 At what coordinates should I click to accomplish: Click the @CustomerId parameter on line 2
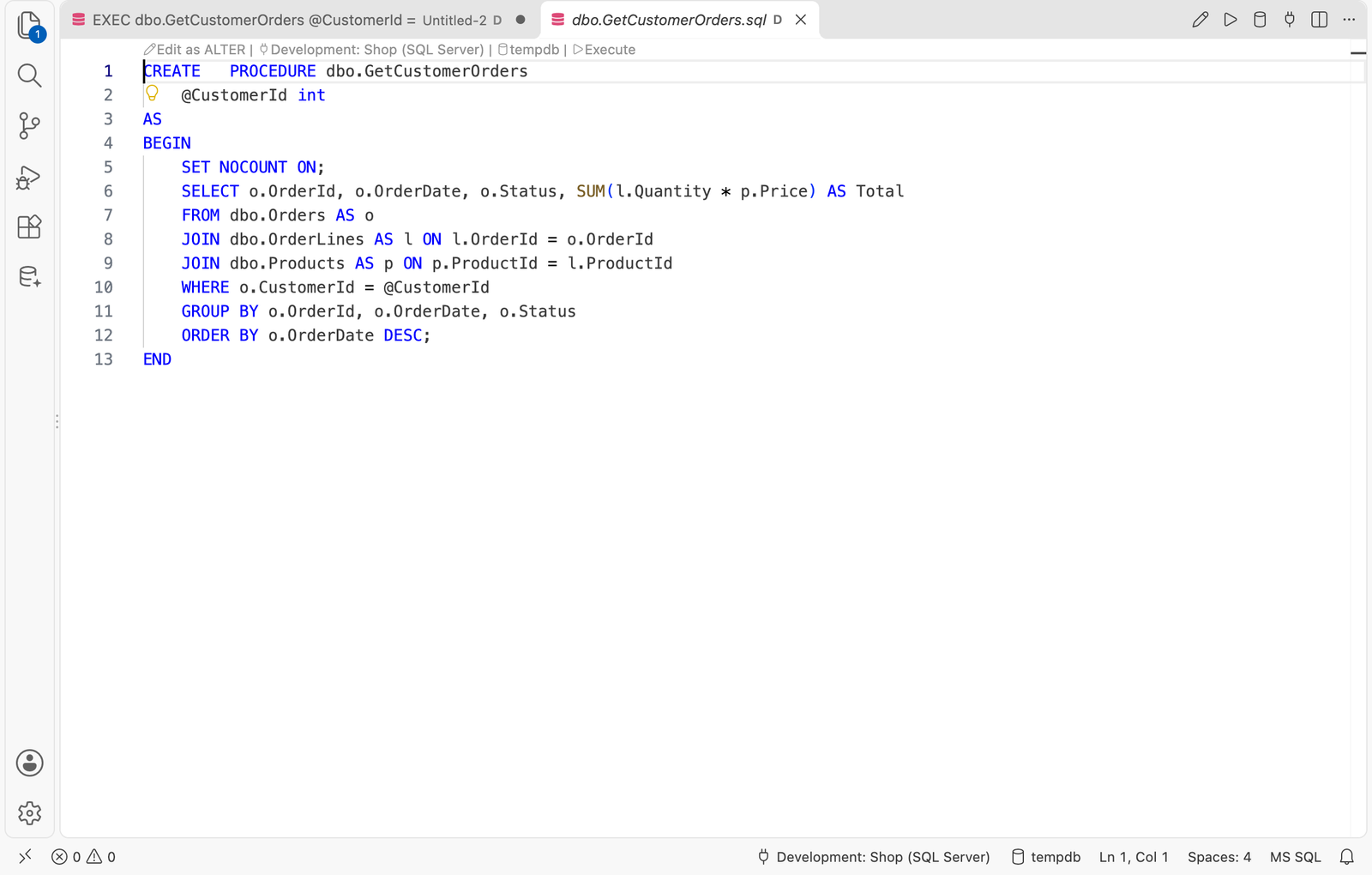click(234, 95)
